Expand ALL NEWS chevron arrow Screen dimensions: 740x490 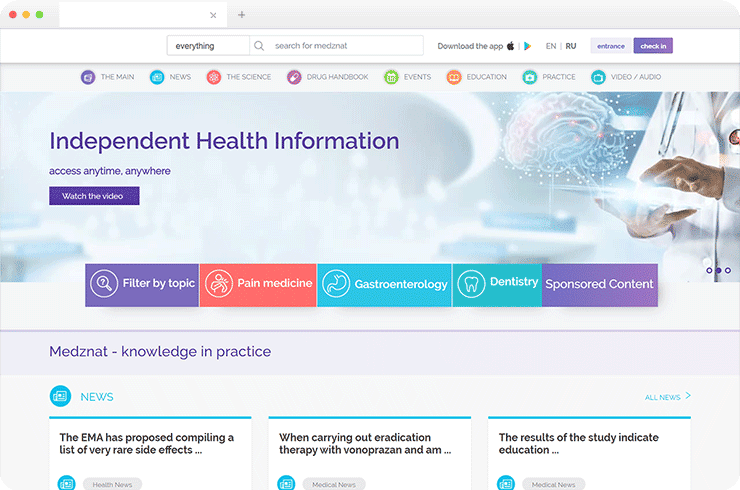pyautogui.click(x=688, y=396)
